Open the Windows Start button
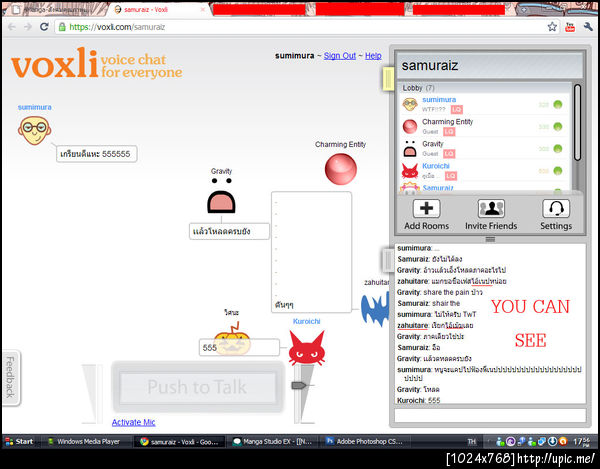The image size is (600, 469). (19, 441)
